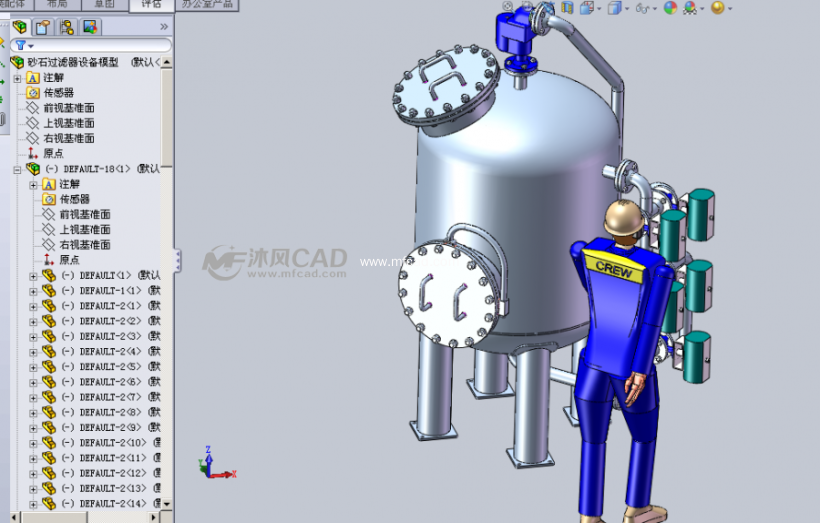The width and height of the screenshot is (820, 523).
Task: Collapse the DEFAULT-18<1> subassembly node
Action: click(17, 169)
